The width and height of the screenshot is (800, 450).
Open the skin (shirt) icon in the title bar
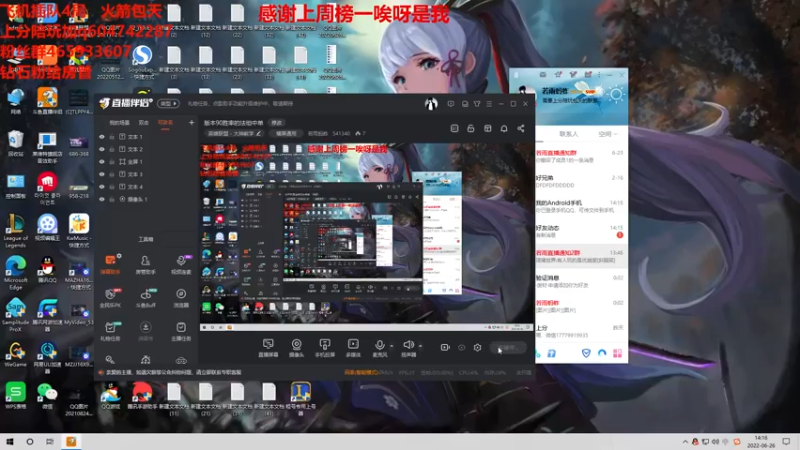pyautogui.click(x=477, y=104)
